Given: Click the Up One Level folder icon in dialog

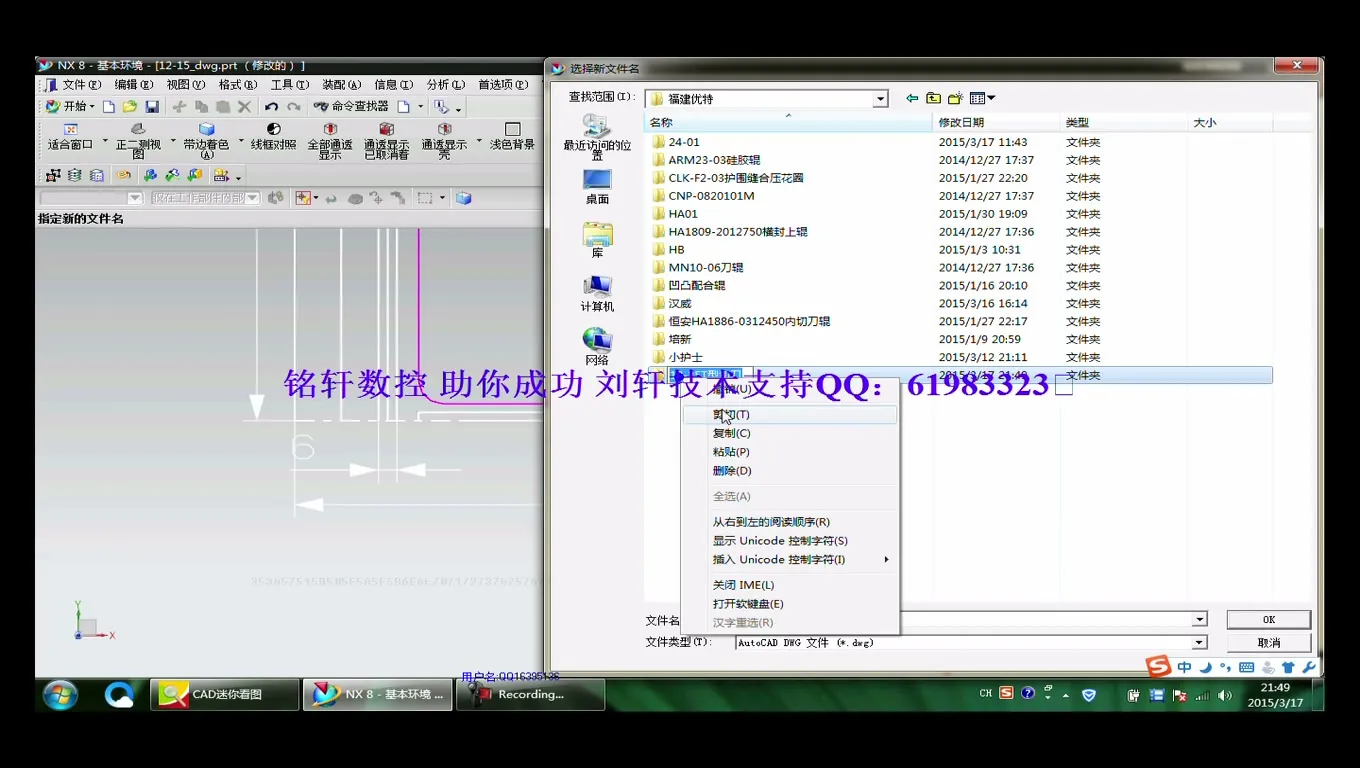Looking at the screenshot, I should (932, 97).
